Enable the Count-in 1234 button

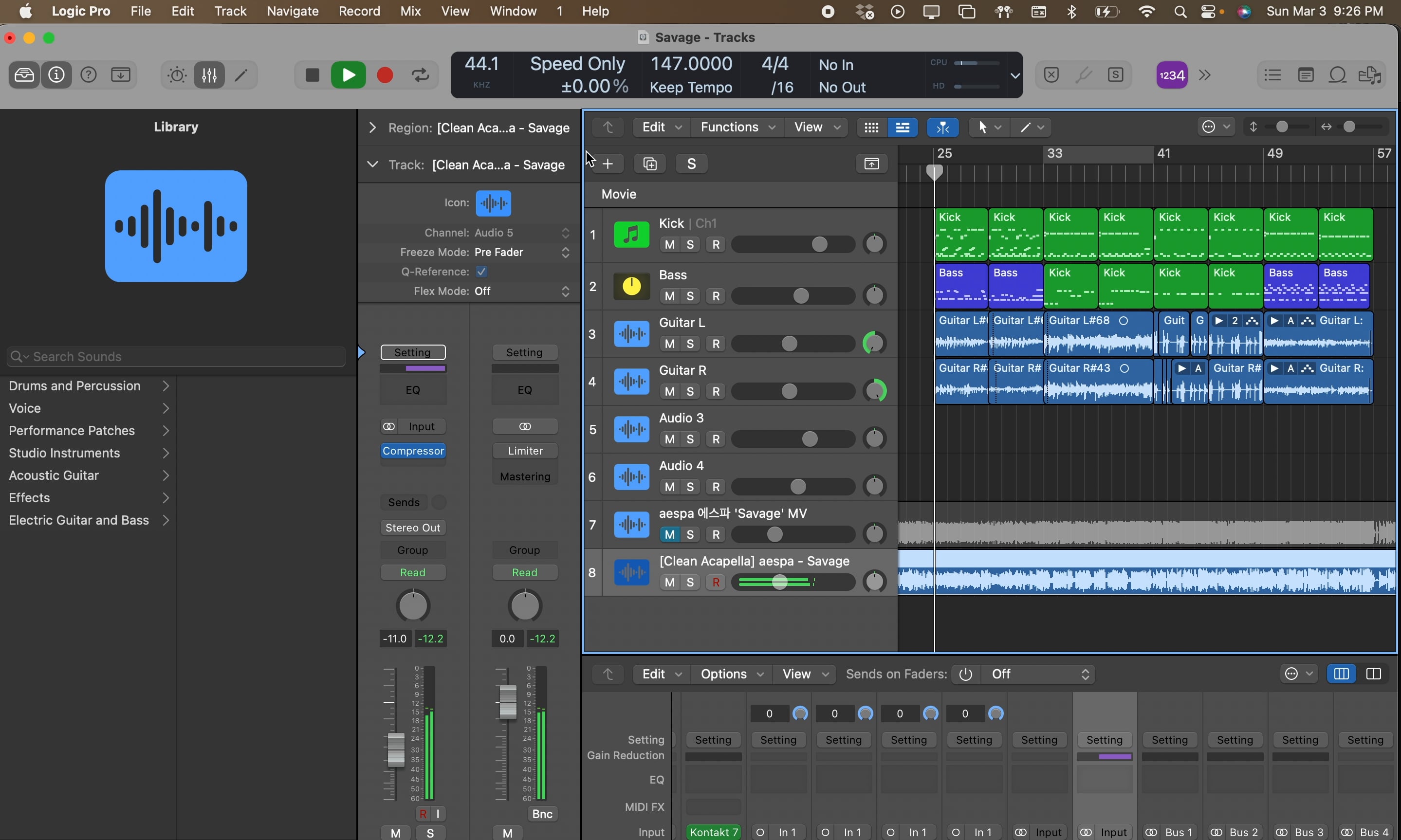[1171, 75]
